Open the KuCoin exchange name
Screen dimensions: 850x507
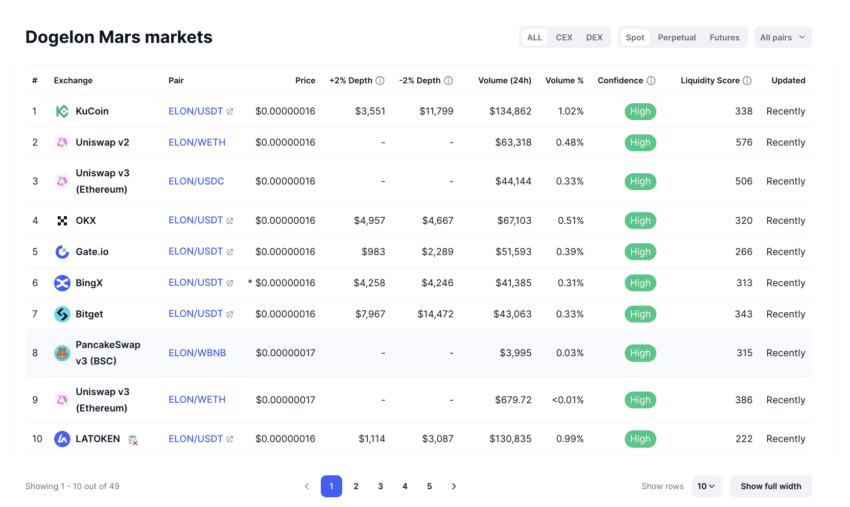pos(92,111)
